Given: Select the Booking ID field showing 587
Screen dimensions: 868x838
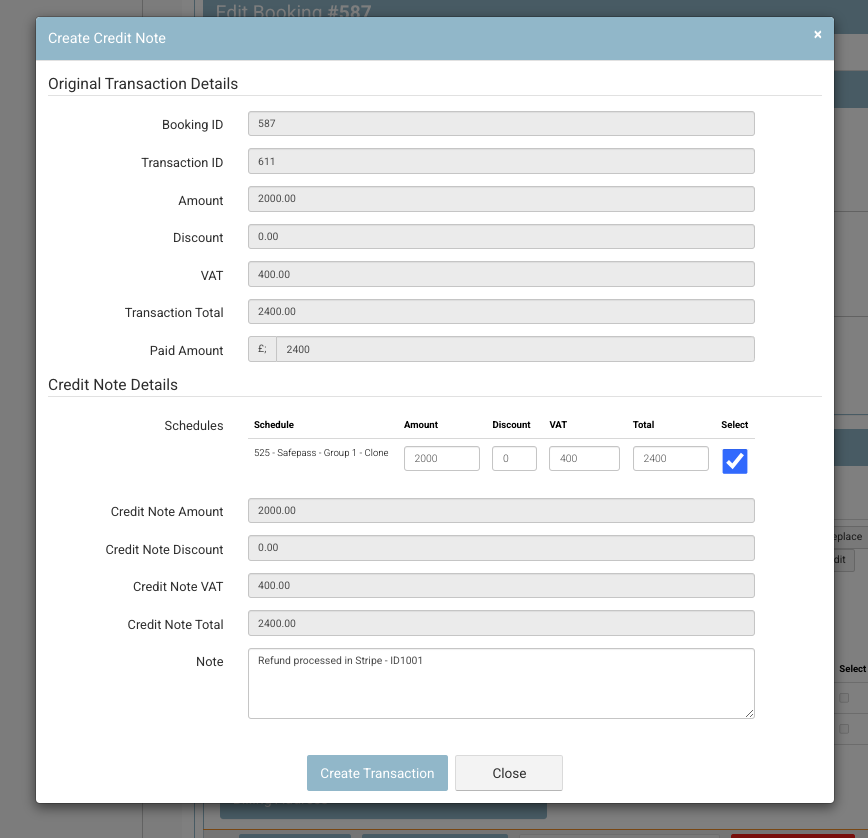Looking at the screenshot, I should [501, 123].
